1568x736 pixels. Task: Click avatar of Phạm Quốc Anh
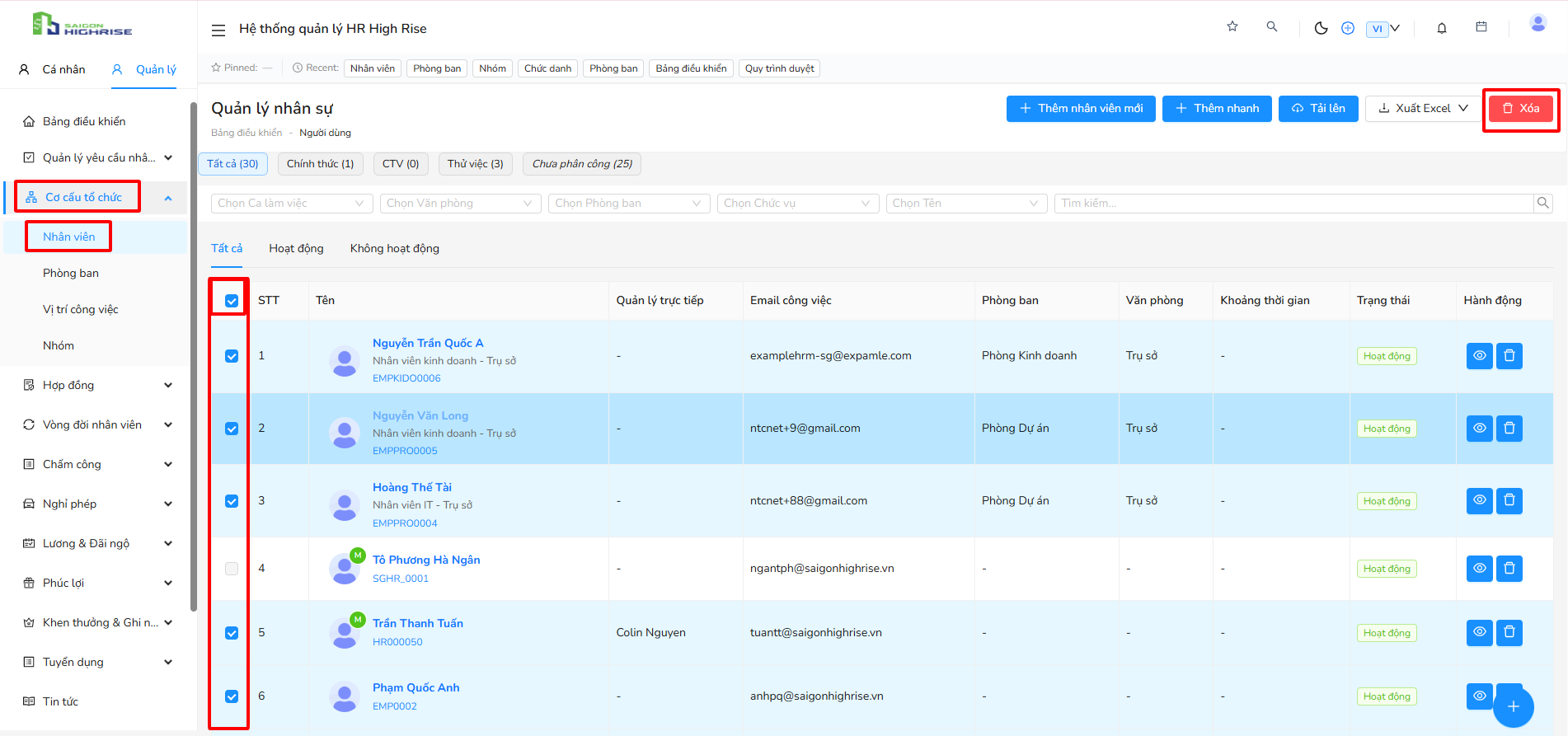pos(344,697)
